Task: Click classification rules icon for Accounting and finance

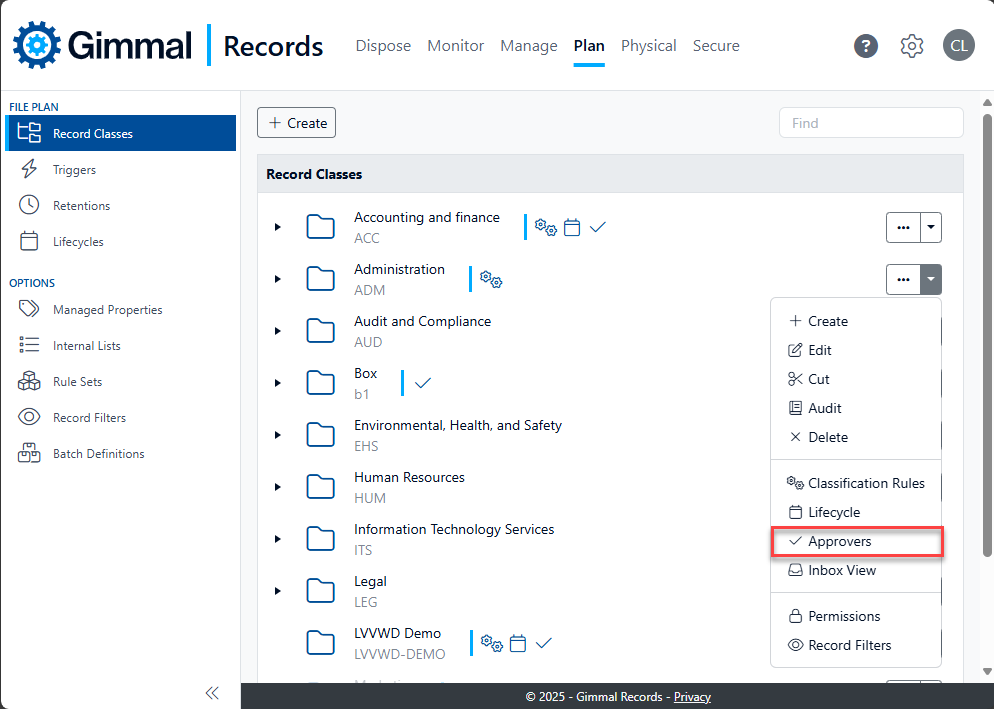Action: pyautogui.click(x=546, y=227)
